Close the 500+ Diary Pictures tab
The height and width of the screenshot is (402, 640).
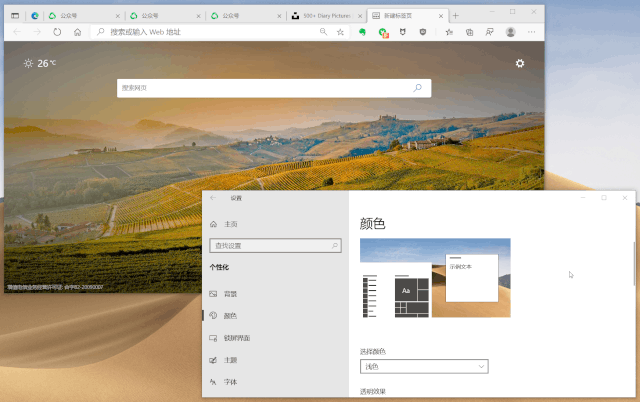[360, 16]
